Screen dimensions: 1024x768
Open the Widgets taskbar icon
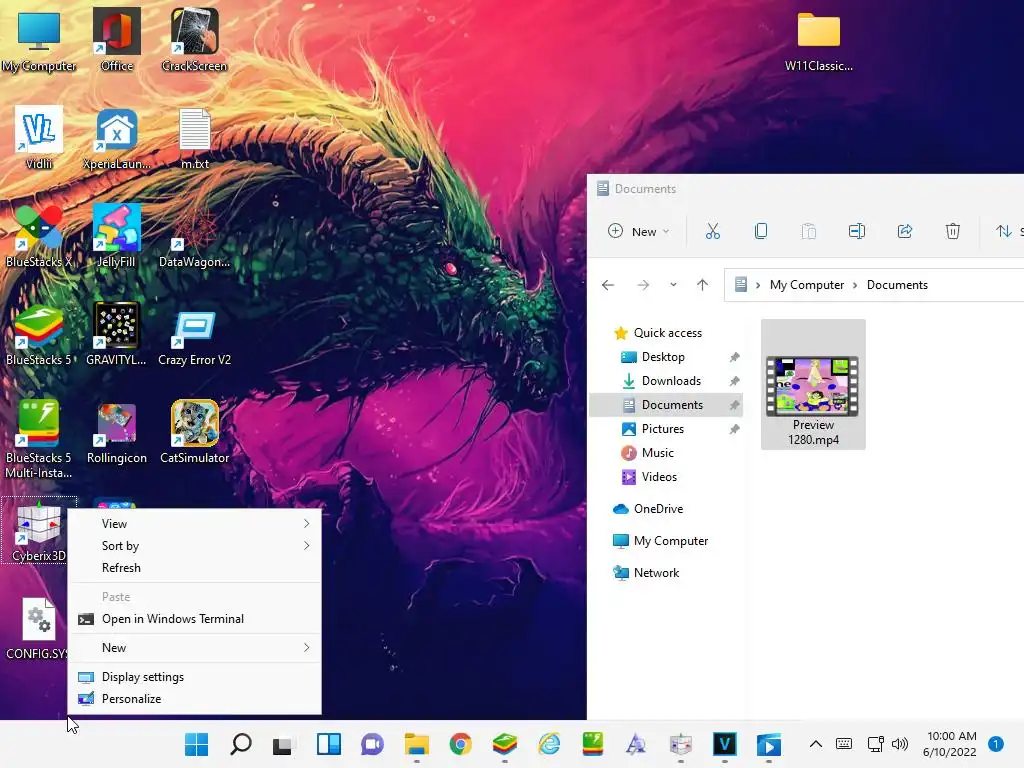pos(328,744)
